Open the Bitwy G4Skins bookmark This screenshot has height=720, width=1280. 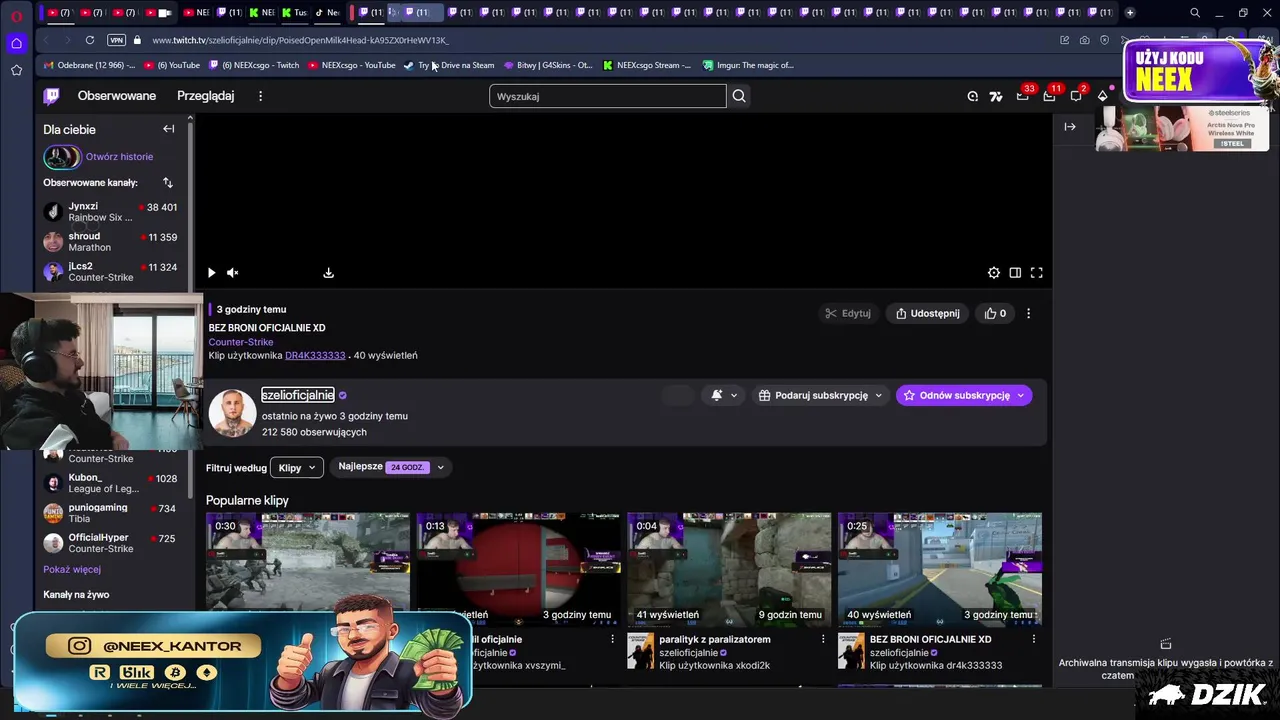click(548, 65)
